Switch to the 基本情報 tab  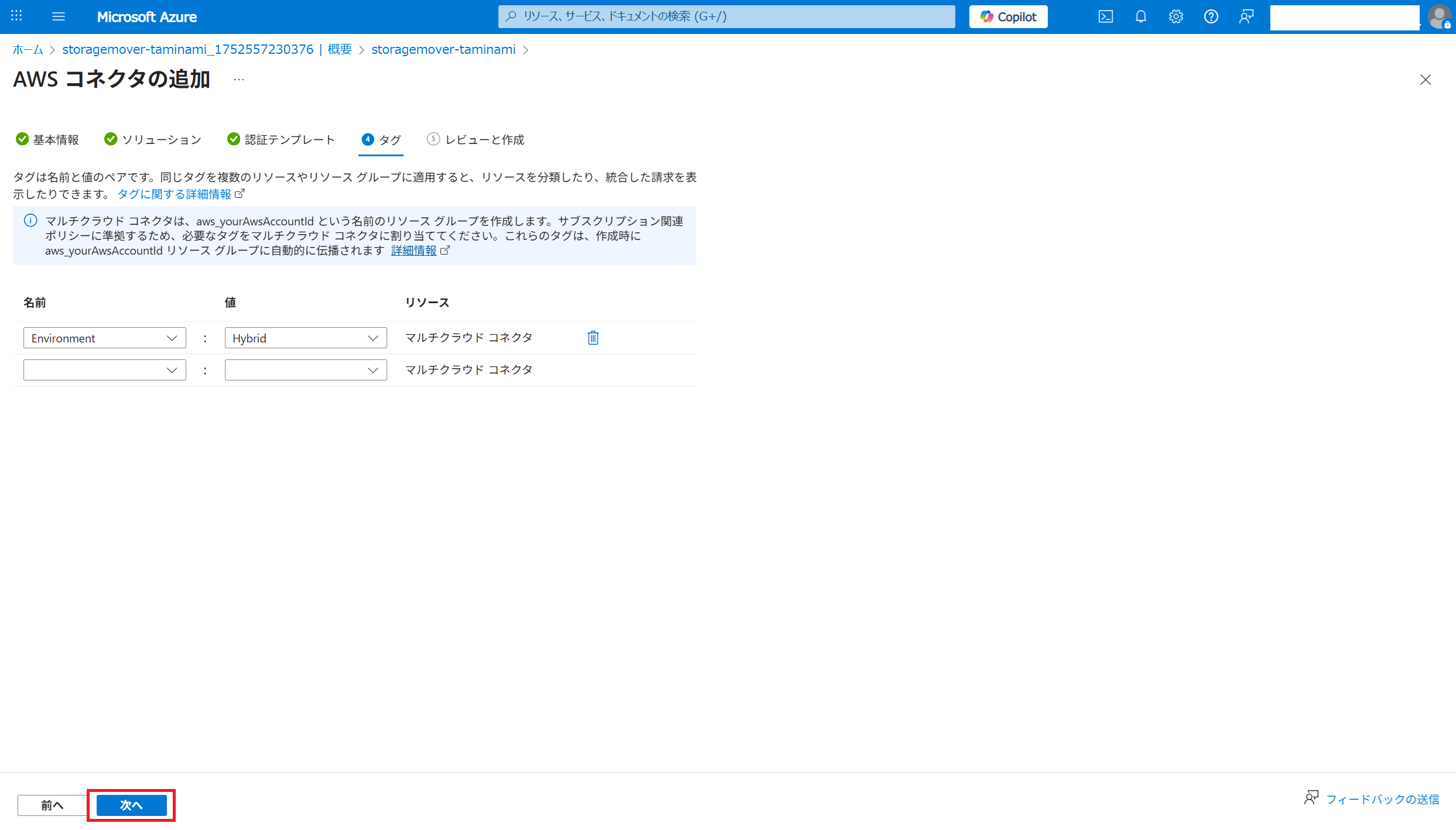(47, 139)
